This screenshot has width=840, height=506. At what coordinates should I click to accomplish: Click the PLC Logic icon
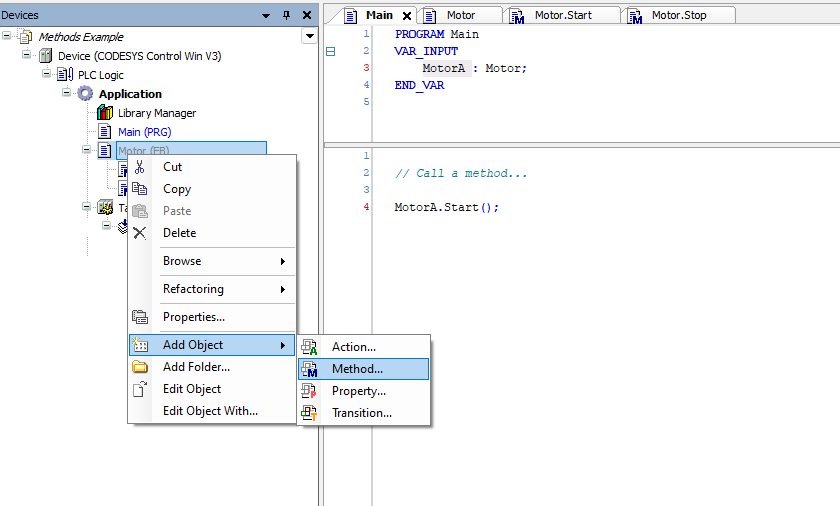(x=65, y=74)
